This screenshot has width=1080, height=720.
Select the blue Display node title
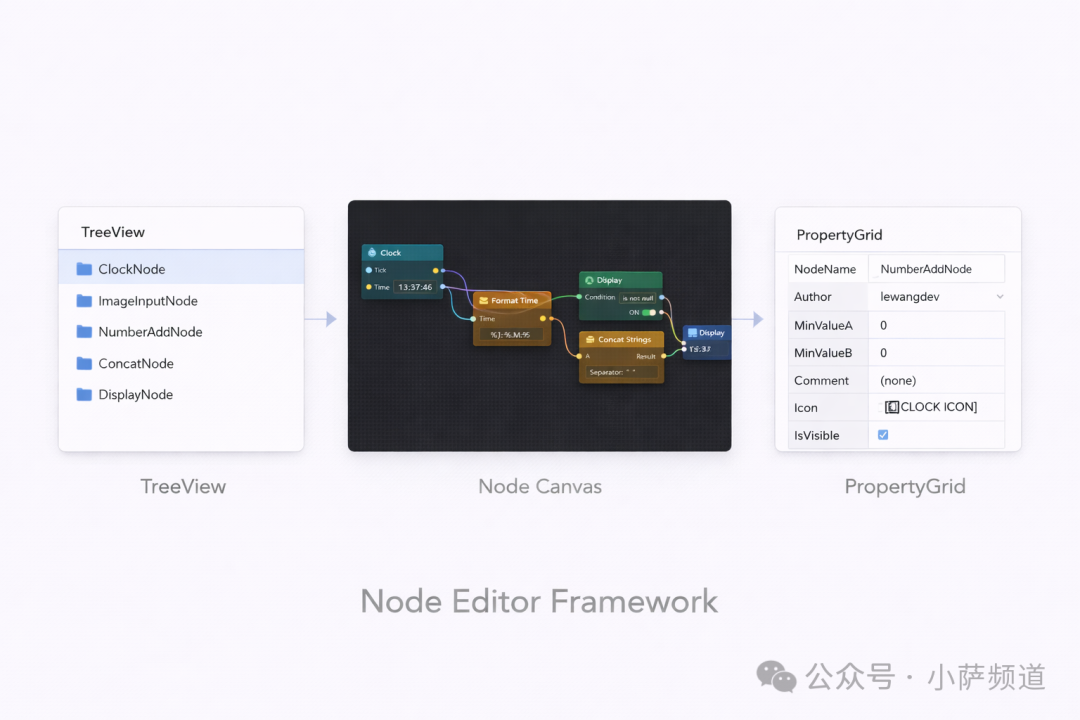click(x=712, y=333)
